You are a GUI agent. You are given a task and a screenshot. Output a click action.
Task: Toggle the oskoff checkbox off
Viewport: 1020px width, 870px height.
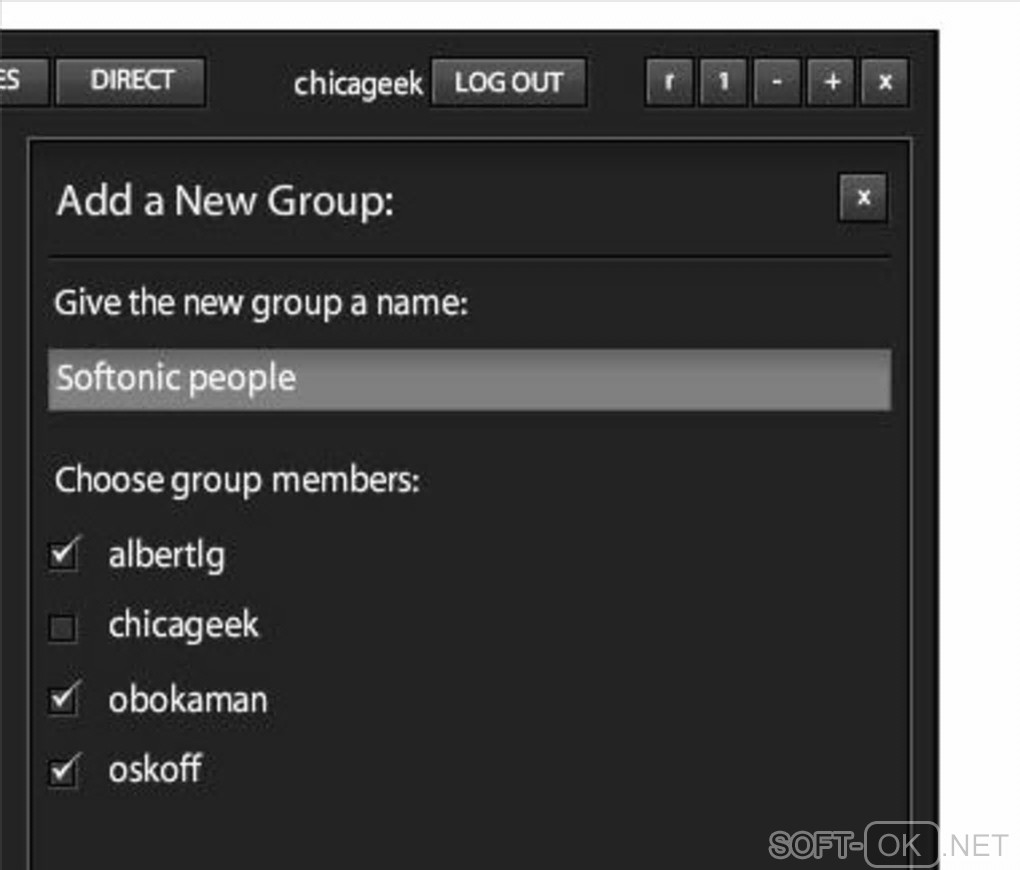tap(63, 770)
